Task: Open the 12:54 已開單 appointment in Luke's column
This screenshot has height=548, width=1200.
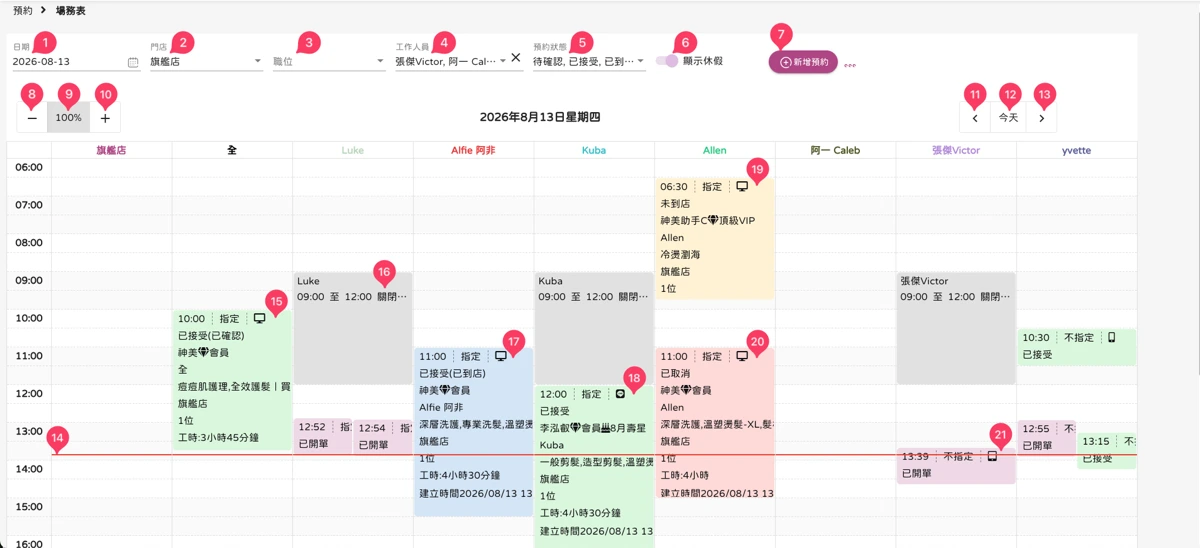Action: [383, 436]
